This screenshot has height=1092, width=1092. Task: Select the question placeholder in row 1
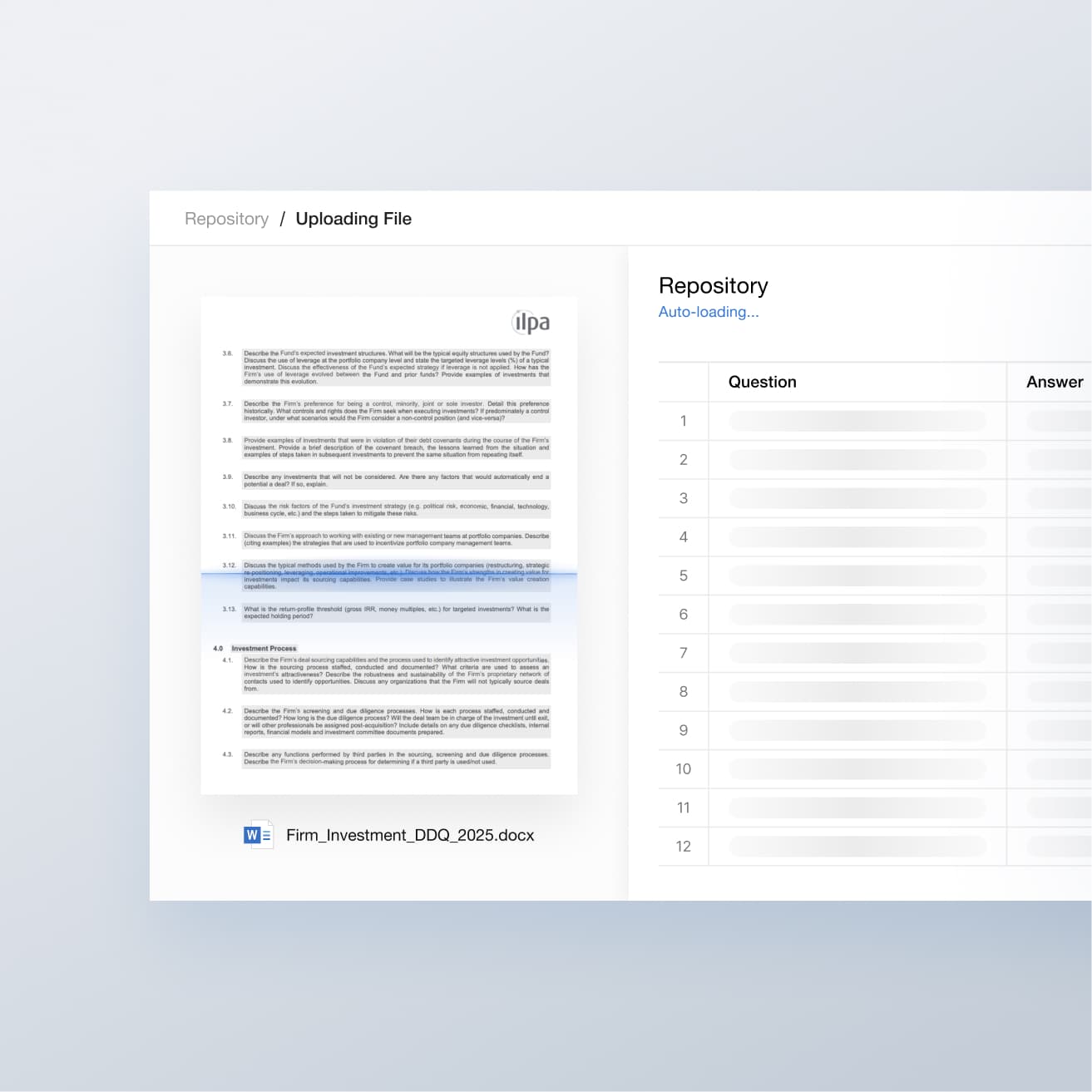click(856, 421)
